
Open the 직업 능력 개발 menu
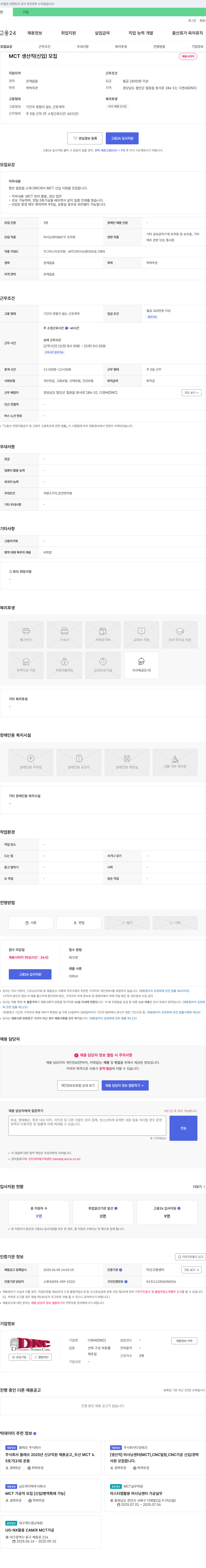pos(141,33)
